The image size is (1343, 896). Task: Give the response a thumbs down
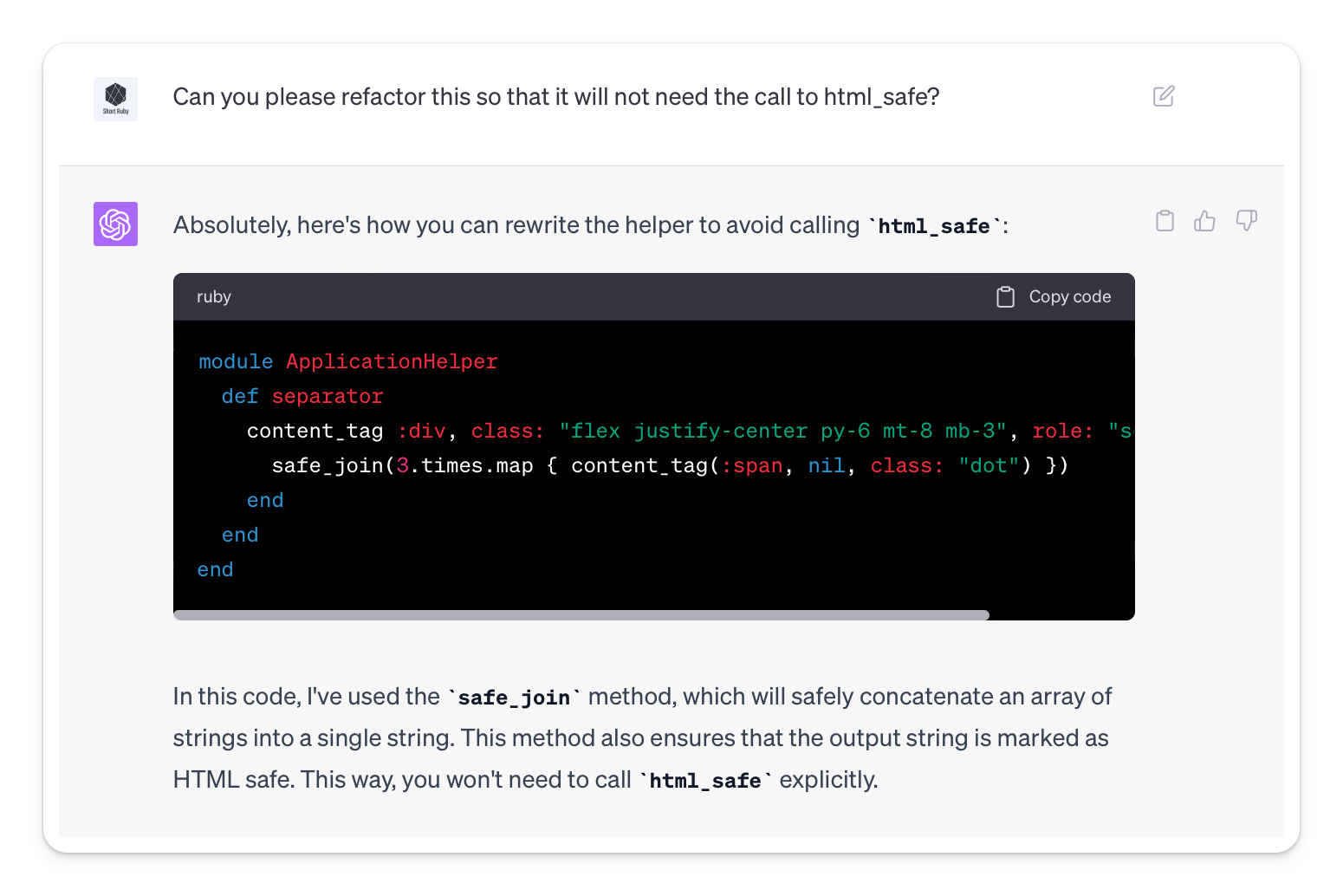point(1246,221)
